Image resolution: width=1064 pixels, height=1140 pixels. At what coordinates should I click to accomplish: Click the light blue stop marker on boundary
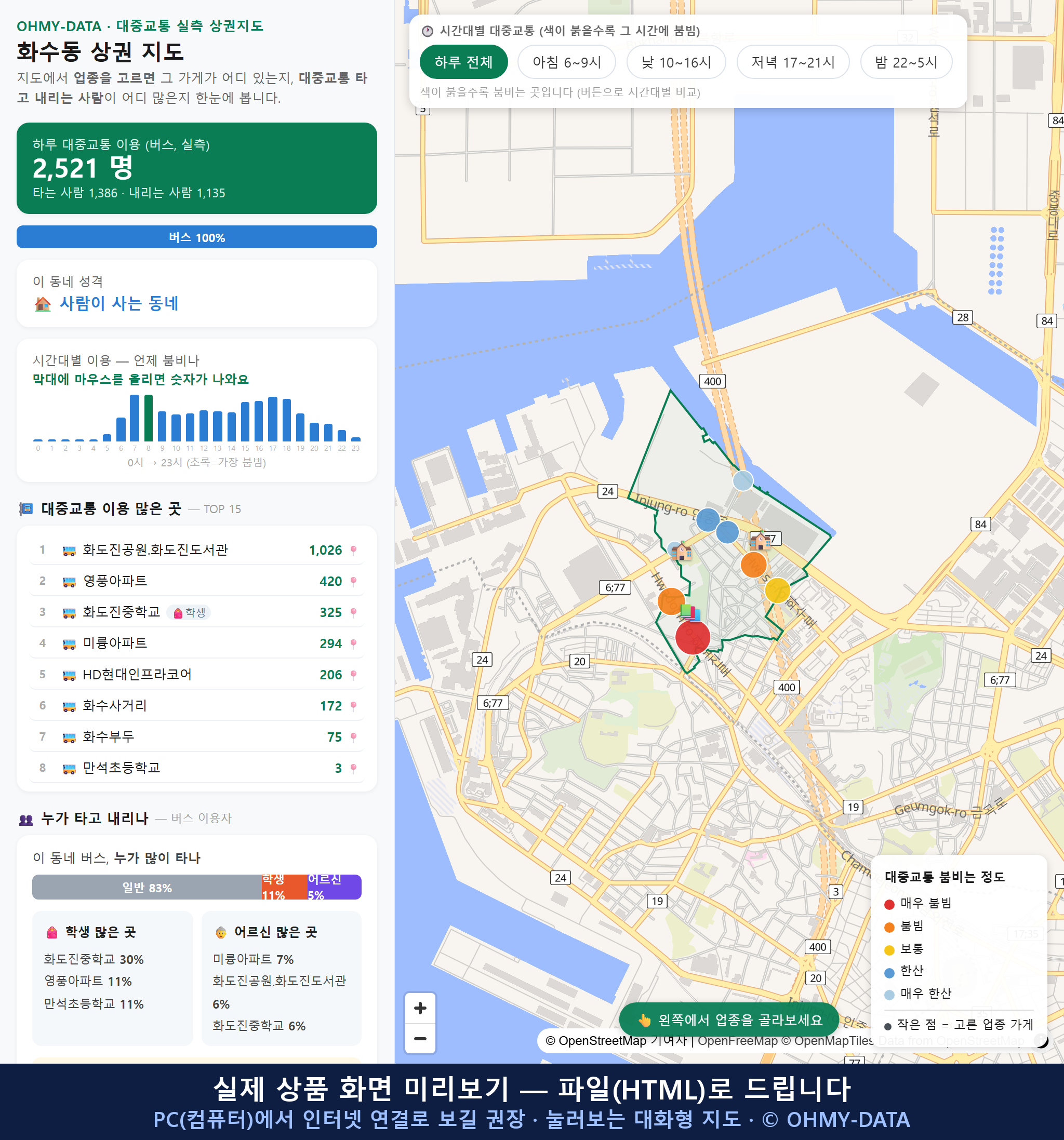[x=743, y=480]
